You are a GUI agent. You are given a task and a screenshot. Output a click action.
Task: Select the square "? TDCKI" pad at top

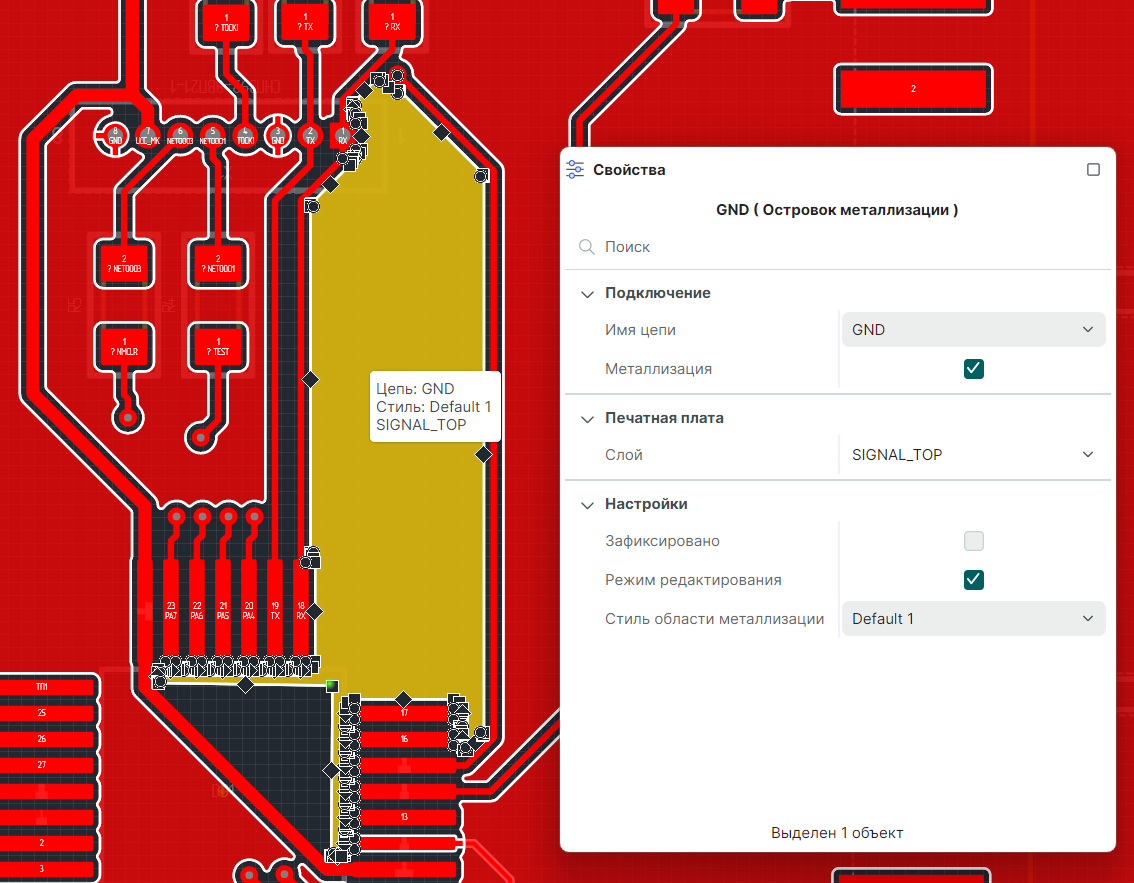(228, 24)
